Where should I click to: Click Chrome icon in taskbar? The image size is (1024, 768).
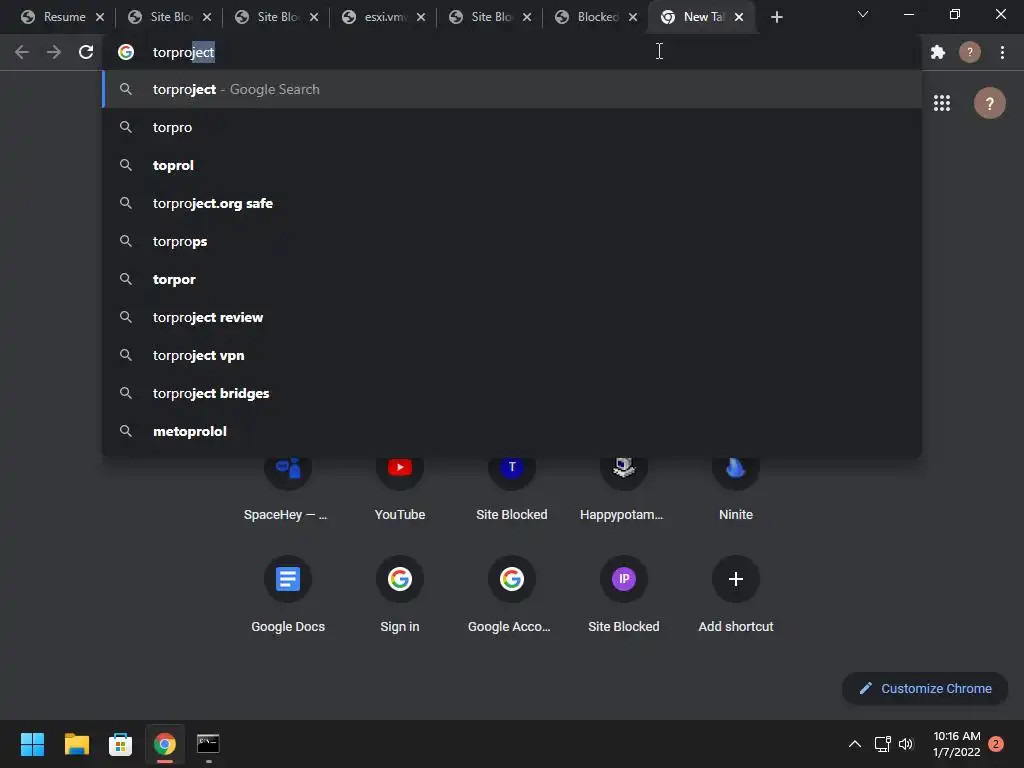click(x=165, y=744)
